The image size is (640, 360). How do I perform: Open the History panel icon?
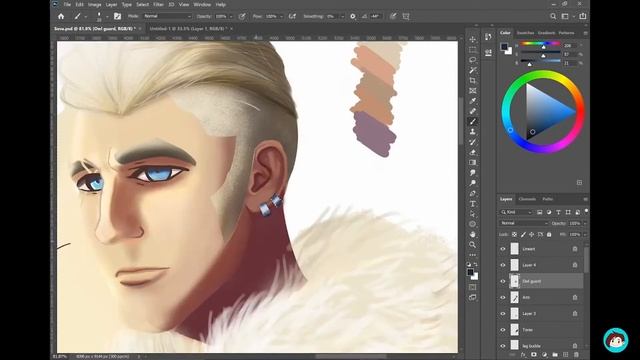click(488, 37)
